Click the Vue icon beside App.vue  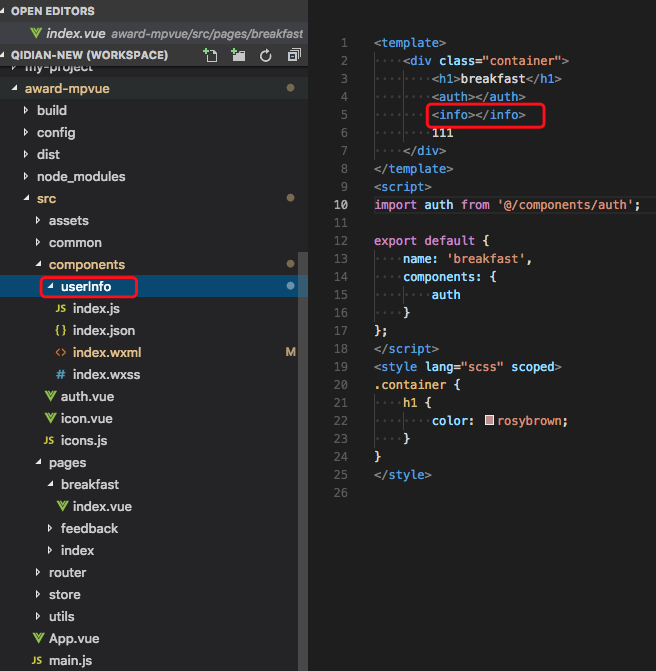pyautogui.click(x=39, y=638)
